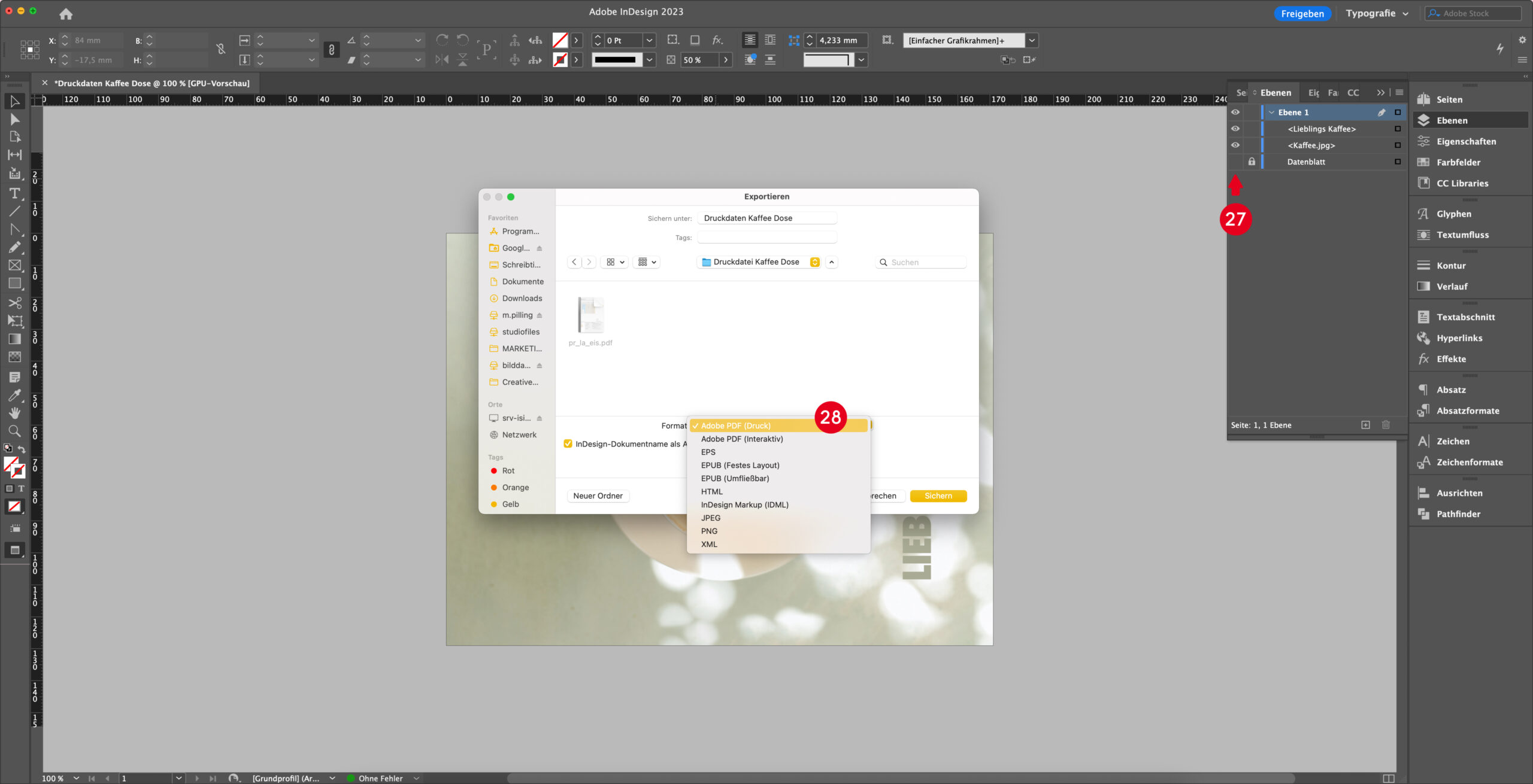Toggle visibility of <Lieblings Kaffee> layer
Screen dimensions: 1533x784
1235,128
